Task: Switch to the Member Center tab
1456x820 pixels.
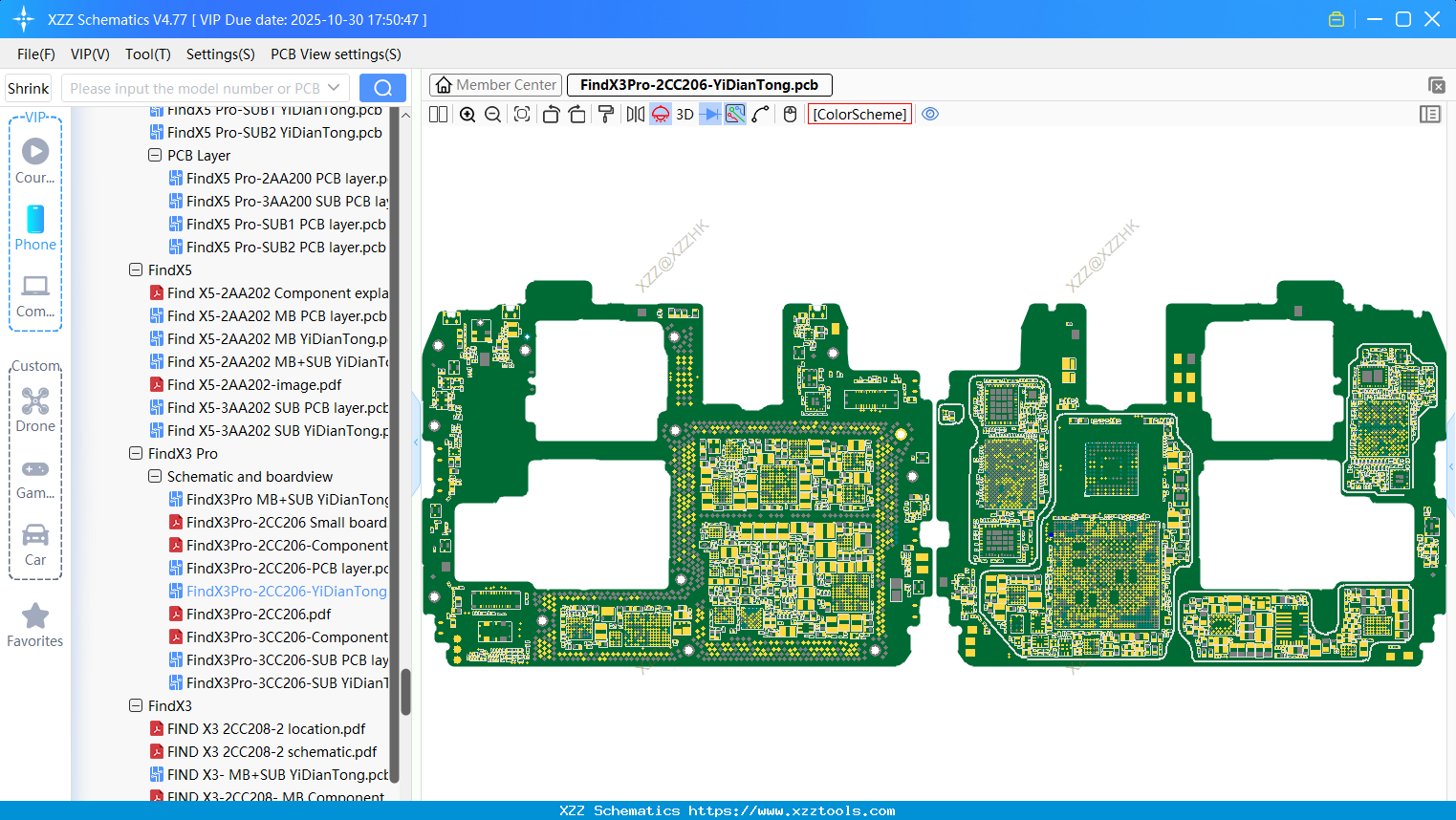Action: click(496, 85)
